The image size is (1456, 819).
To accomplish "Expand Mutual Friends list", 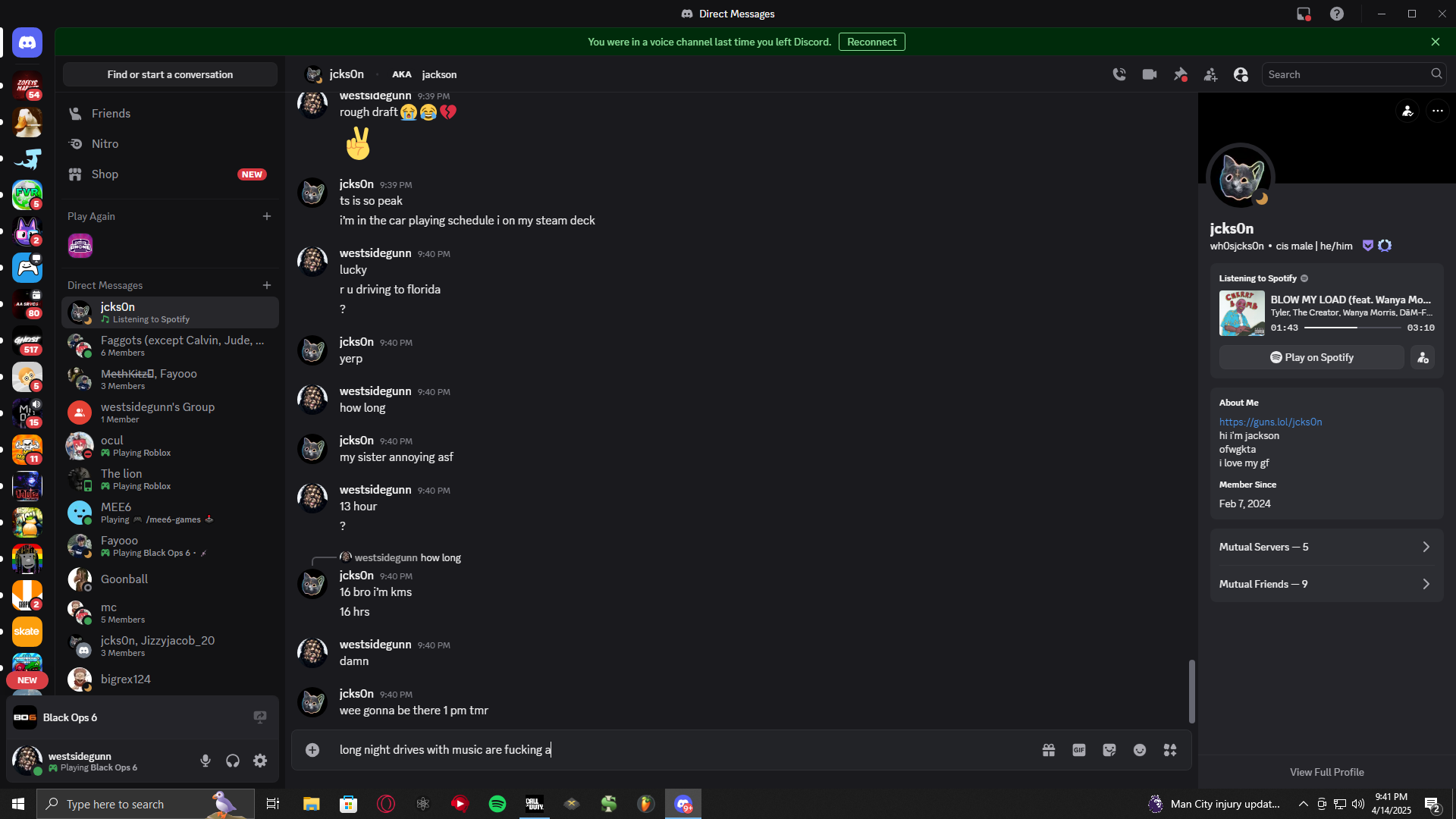I will pos(1326,584).
